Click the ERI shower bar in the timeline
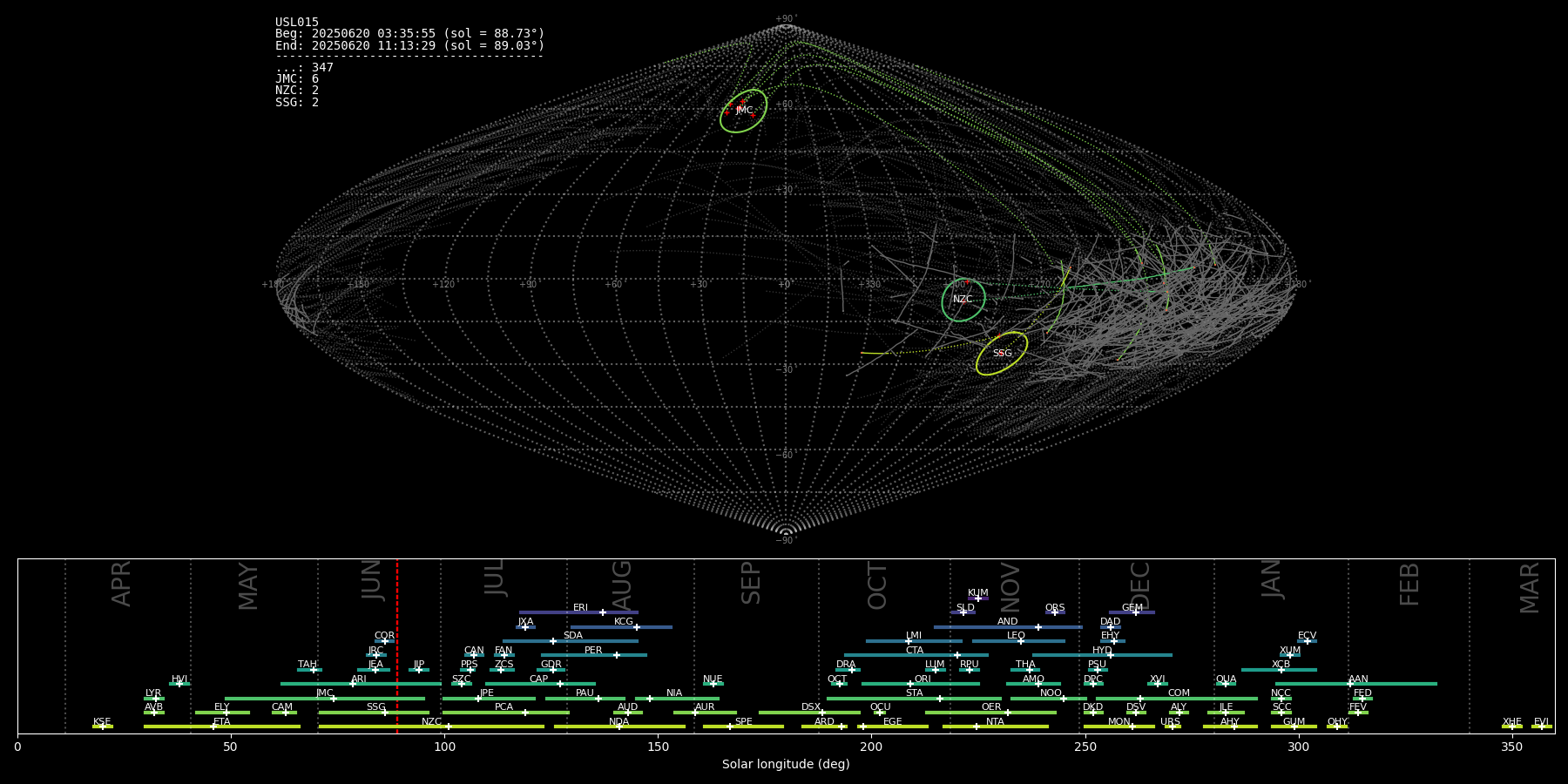The height and width of the screenshot is (784, 1568). point(578,612)
